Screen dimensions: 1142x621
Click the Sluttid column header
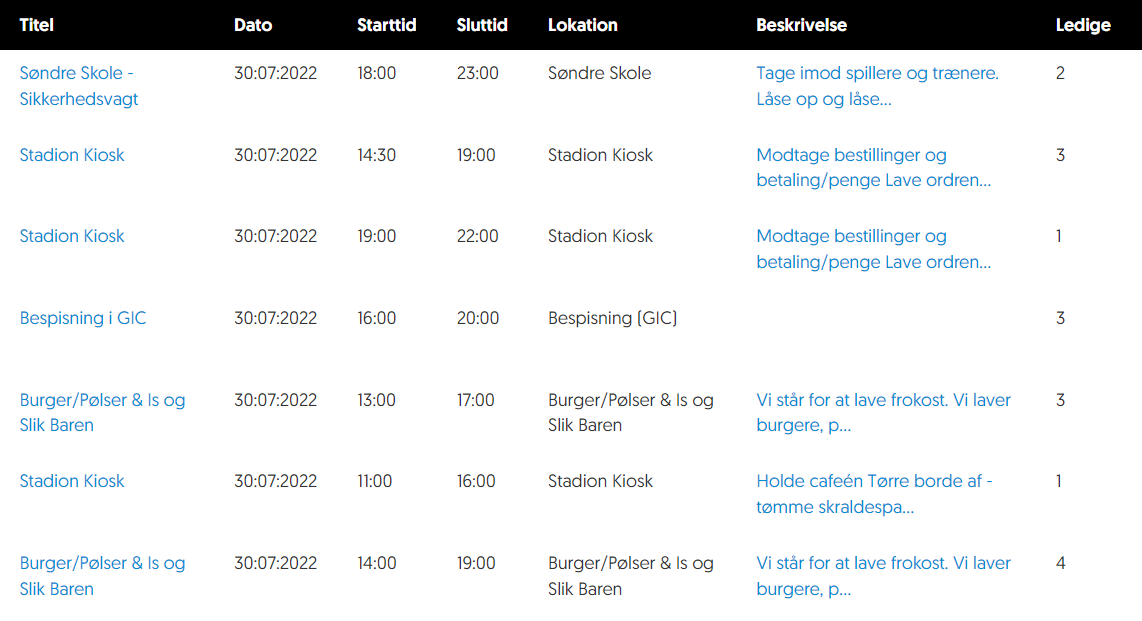pos(481,25)
